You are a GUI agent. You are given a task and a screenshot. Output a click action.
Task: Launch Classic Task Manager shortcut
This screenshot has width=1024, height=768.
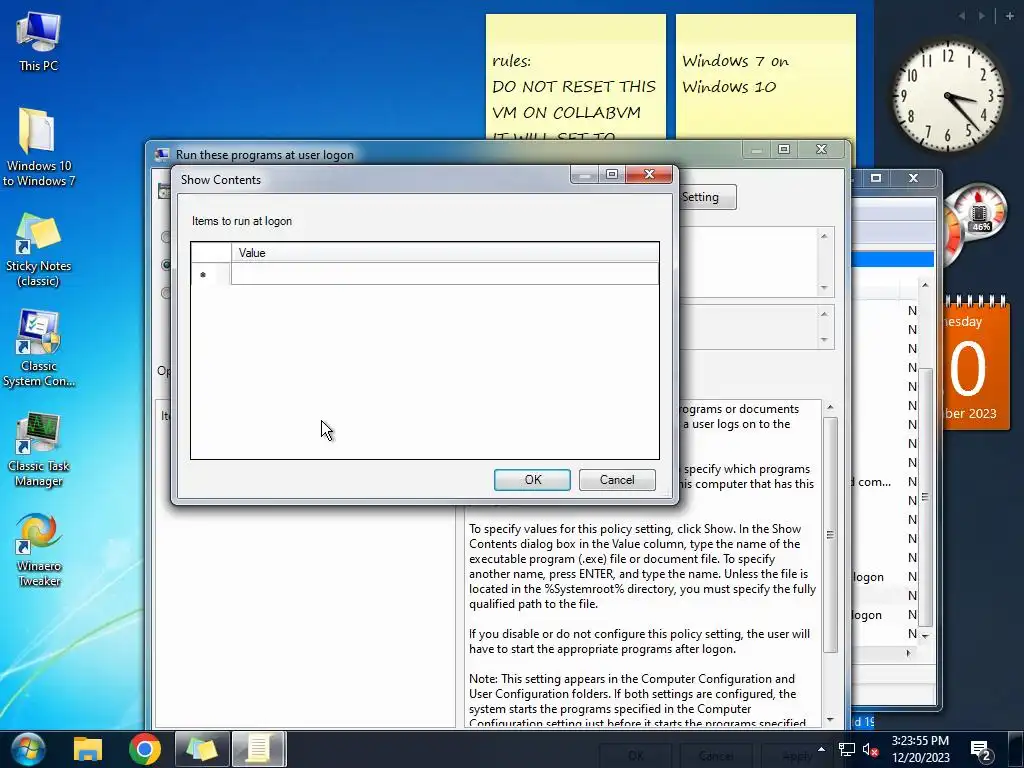pos(38,449)
